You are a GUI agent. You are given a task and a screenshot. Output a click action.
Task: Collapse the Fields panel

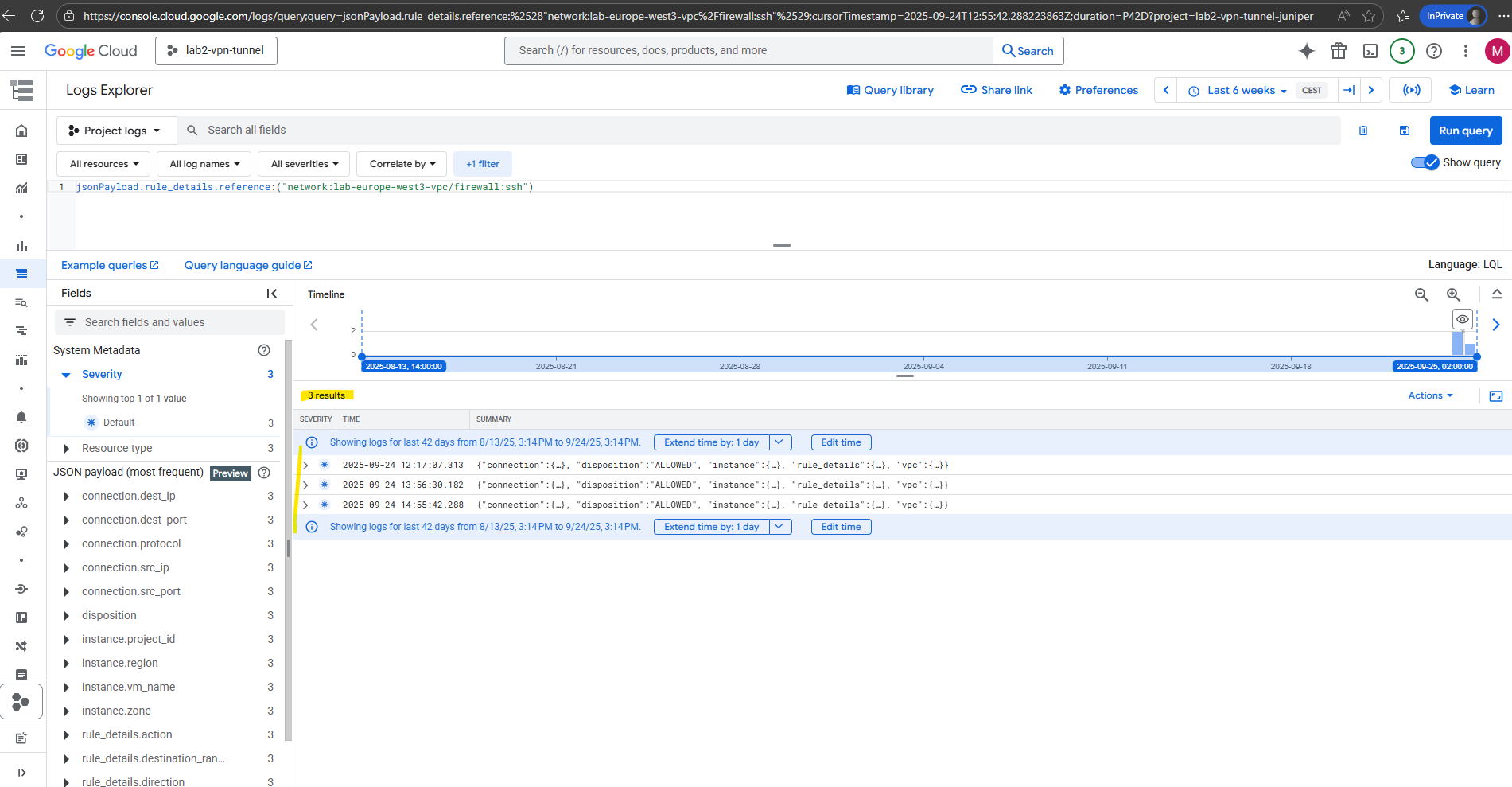[272, 294]
